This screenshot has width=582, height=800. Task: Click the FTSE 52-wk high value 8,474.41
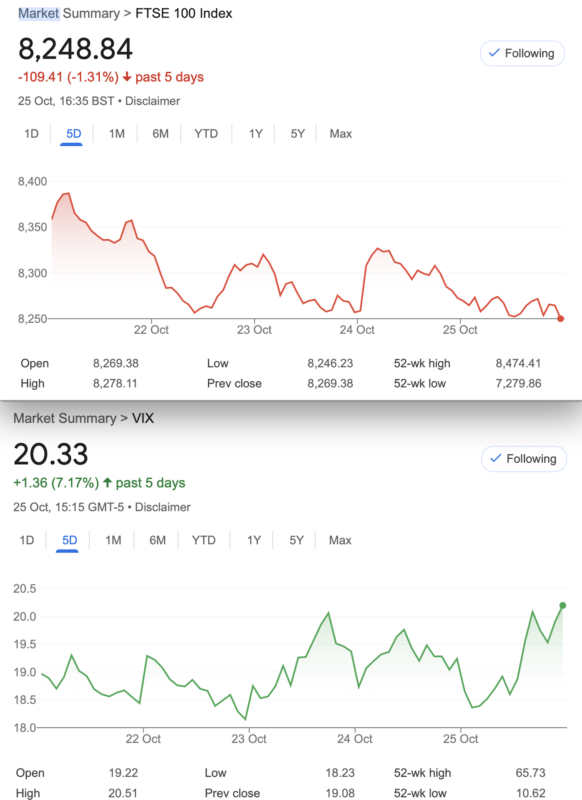tap(518, 363)
